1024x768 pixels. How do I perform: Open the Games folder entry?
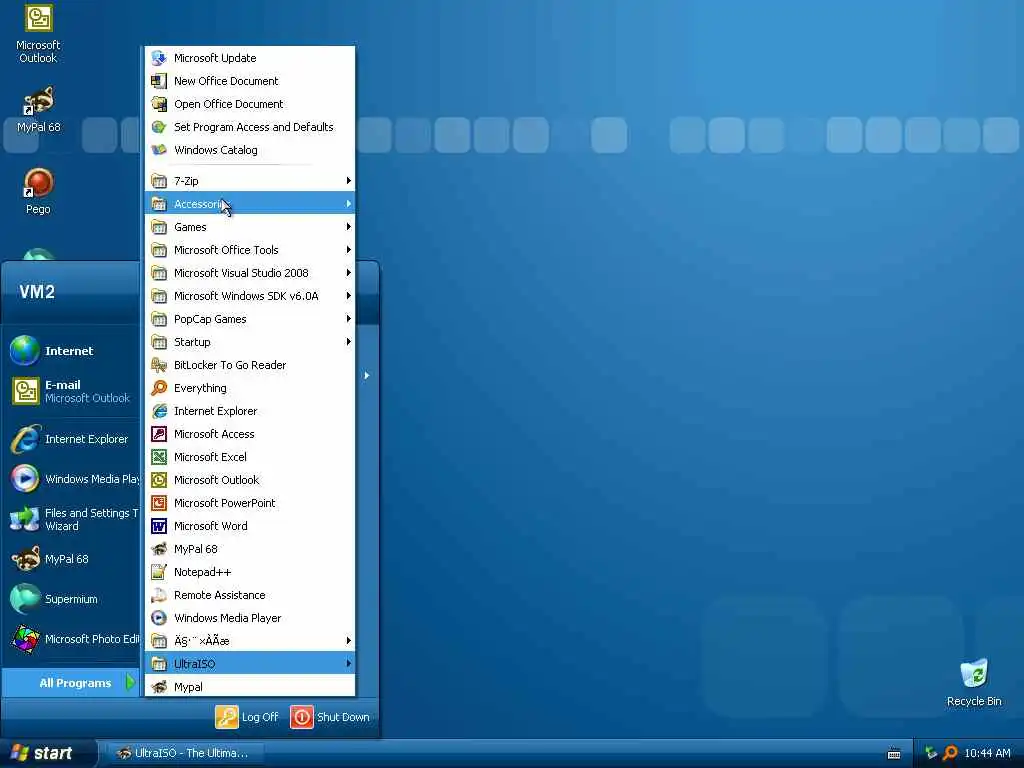[250, 227]
